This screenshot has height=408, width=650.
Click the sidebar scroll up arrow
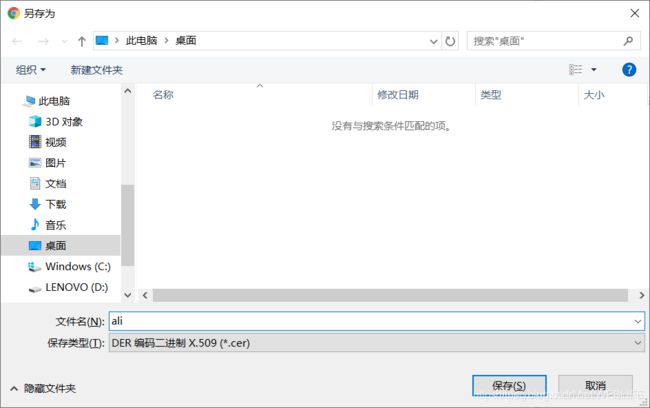(128, 91)
